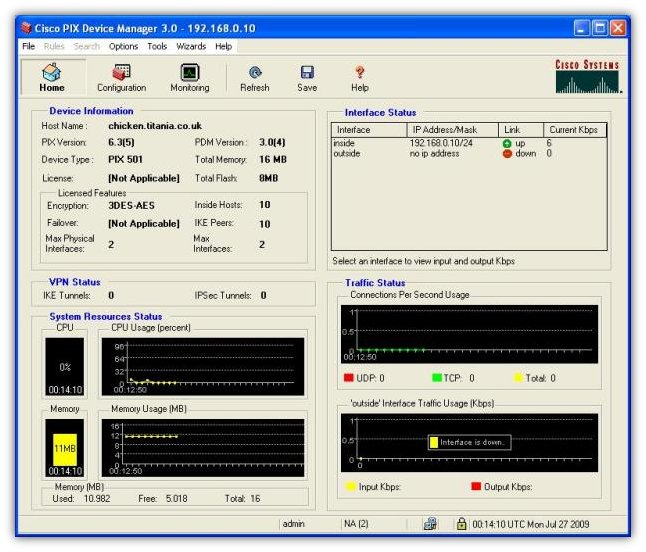Screen dimensions: 646x552
Task: Click the PDM Version value 3.0(4)
Action: tap(272, 143)
